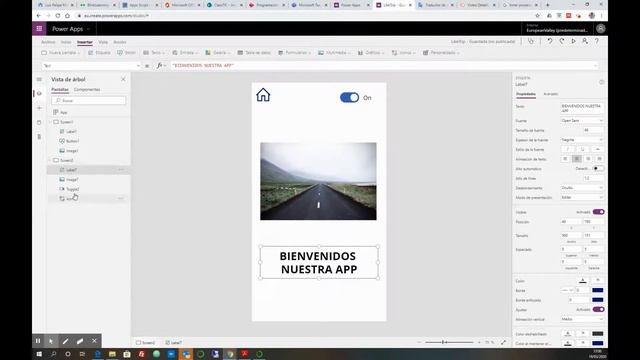Open the Fuente Open Sans dropdown

[x=582, y=120]
